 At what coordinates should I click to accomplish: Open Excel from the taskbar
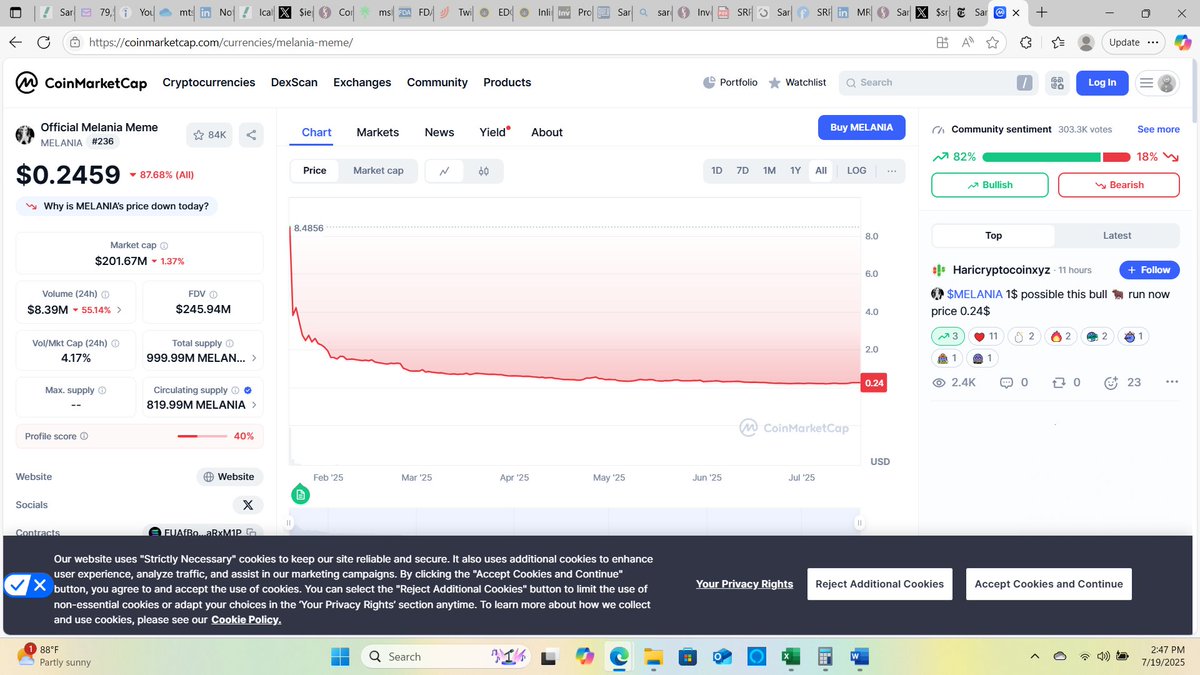(x=789, y=657)
